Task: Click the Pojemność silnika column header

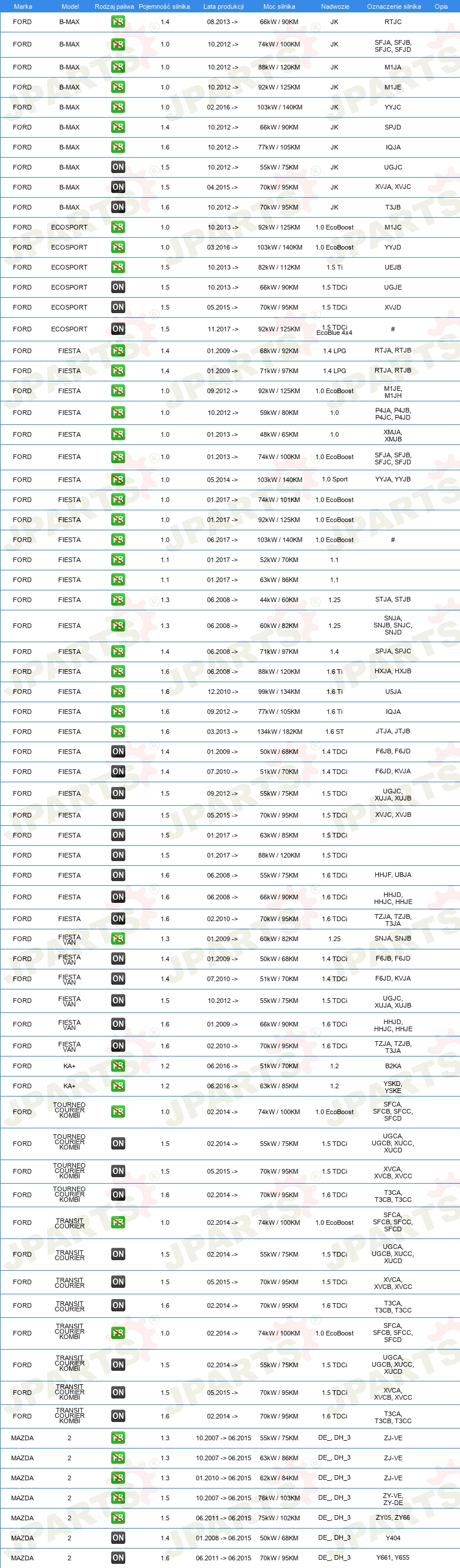Action: [x=164, y=6]
